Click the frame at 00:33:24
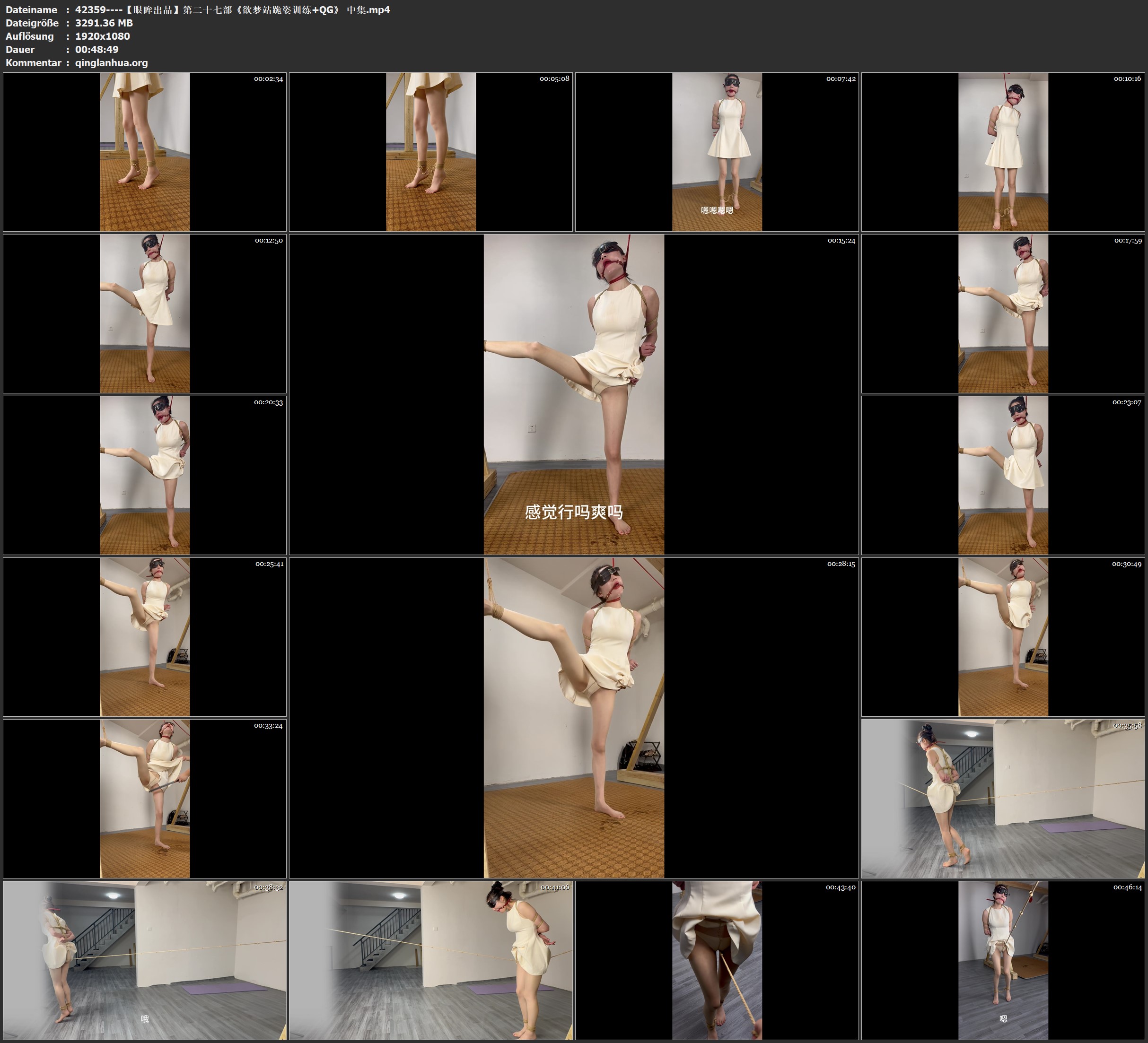This screenshot has height=1043, width=1148. point(145,798)
